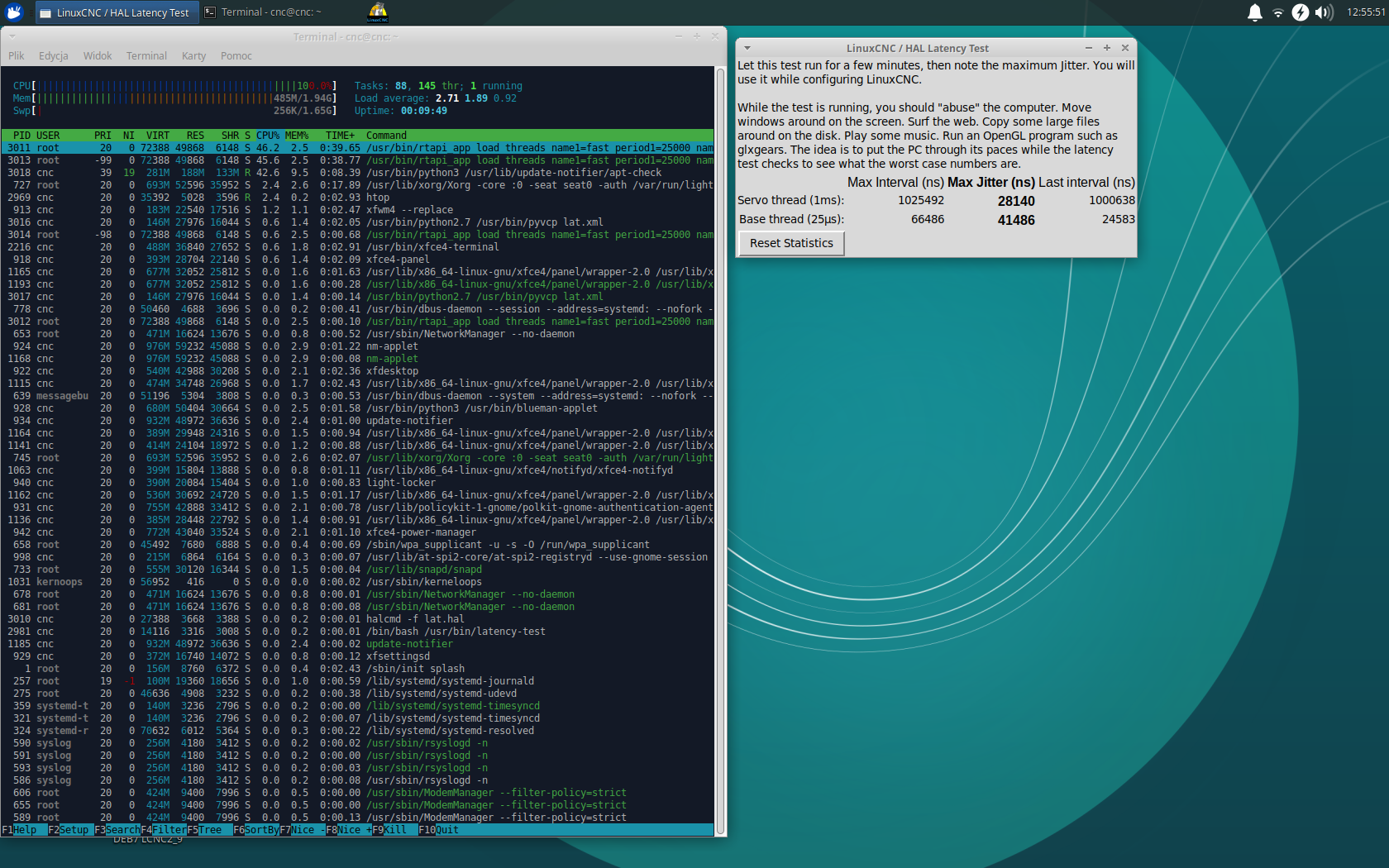The height and width of the screenshot is (868, 1389).
Task: Click Servo thread max jitter value 28140
Action: [x=1016, y=201]
